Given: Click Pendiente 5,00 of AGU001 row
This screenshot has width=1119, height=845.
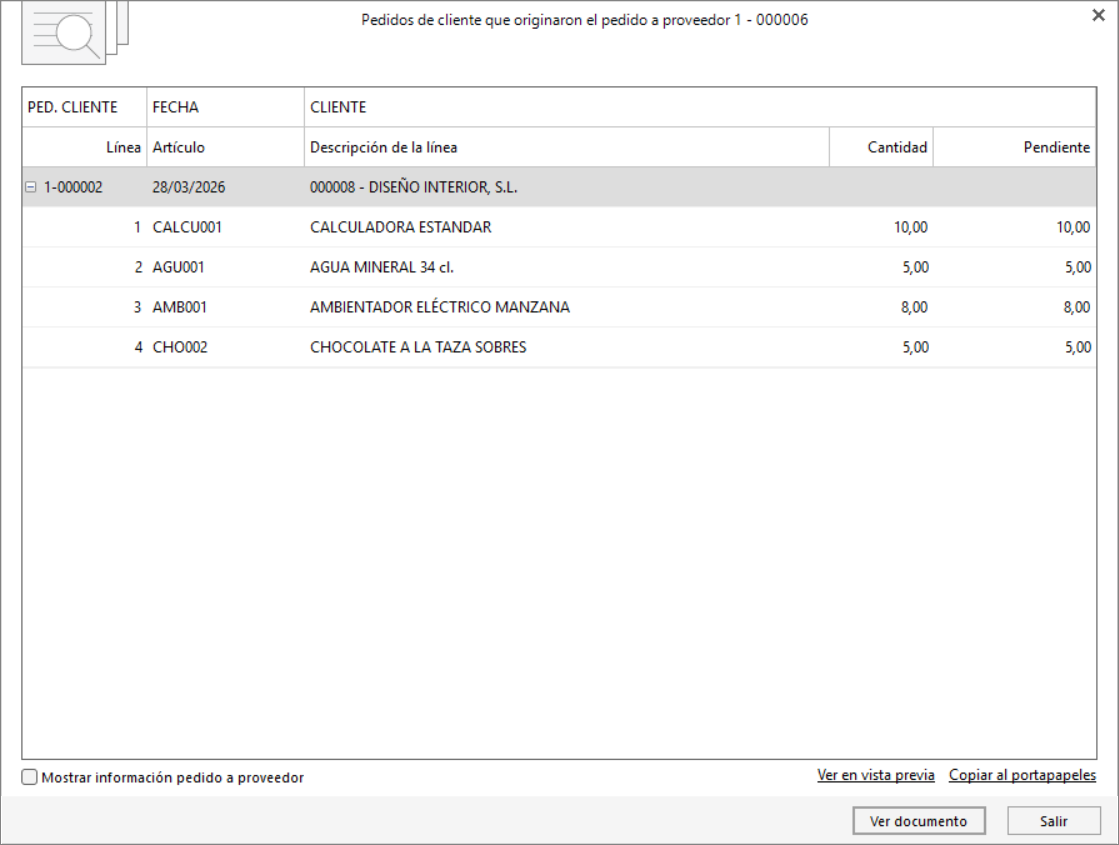Looking at the screenshot, I should click(x=1078, y=267).
